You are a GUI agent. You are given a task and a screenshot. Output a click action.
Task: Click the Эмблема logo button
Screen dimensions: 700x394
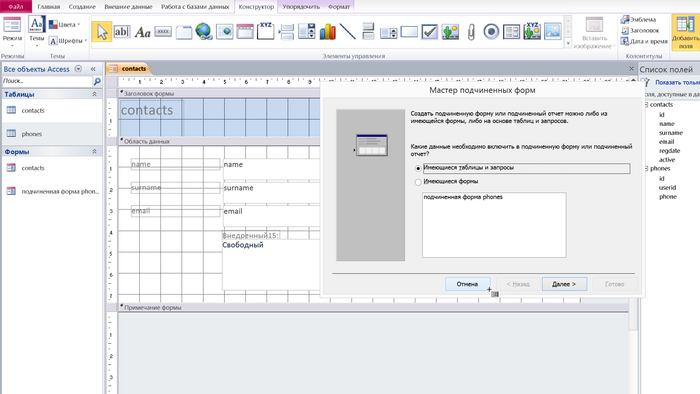click(638, 20)
